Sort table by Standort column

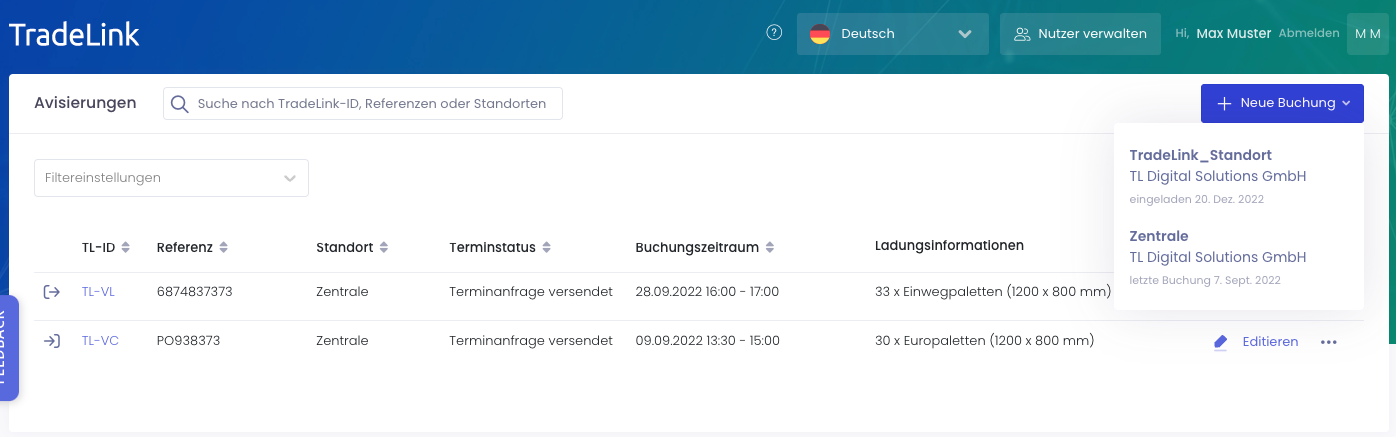point(383,247)
